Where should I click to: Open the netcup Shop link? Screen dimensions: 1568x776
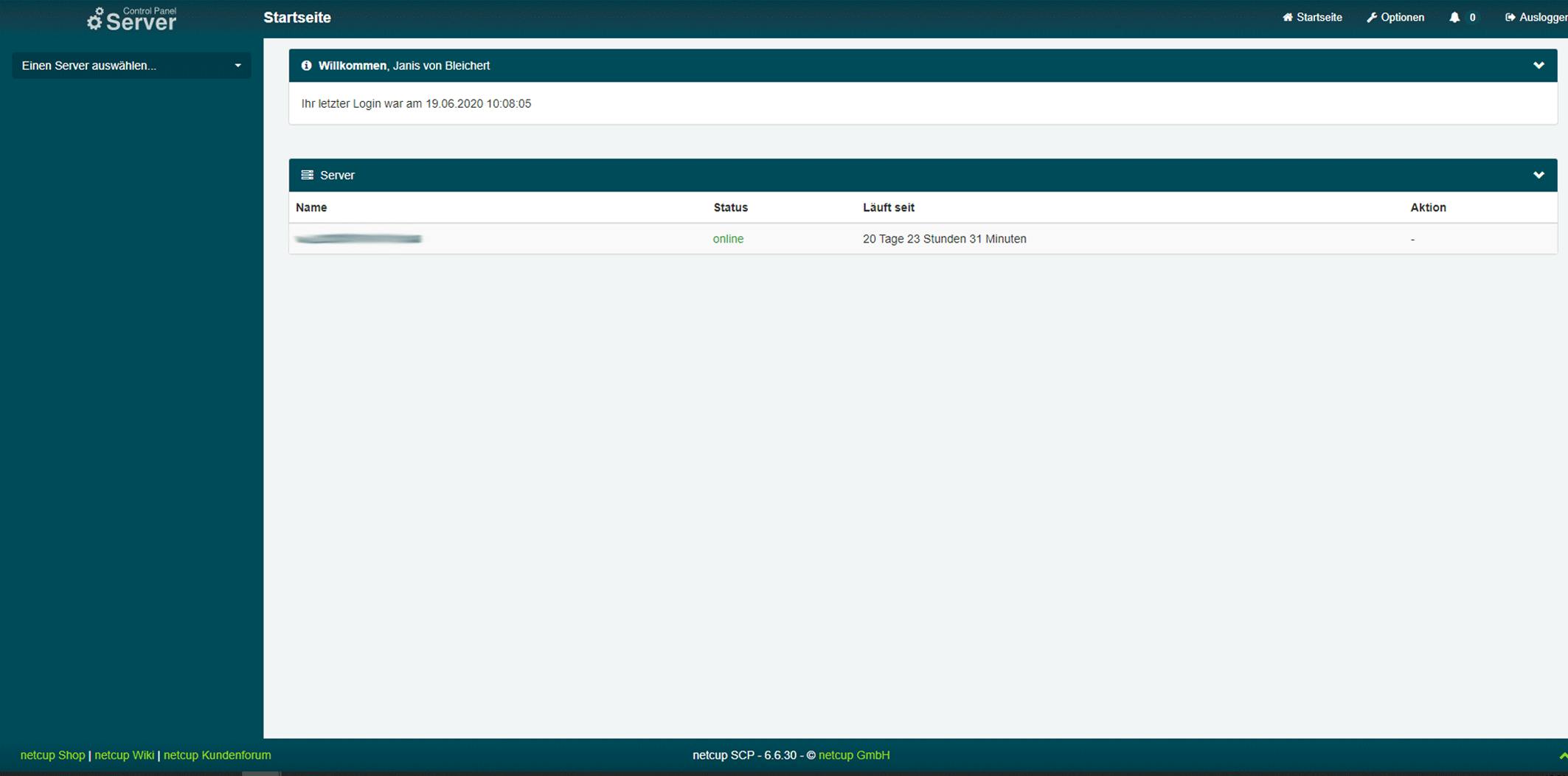[52, 755]
